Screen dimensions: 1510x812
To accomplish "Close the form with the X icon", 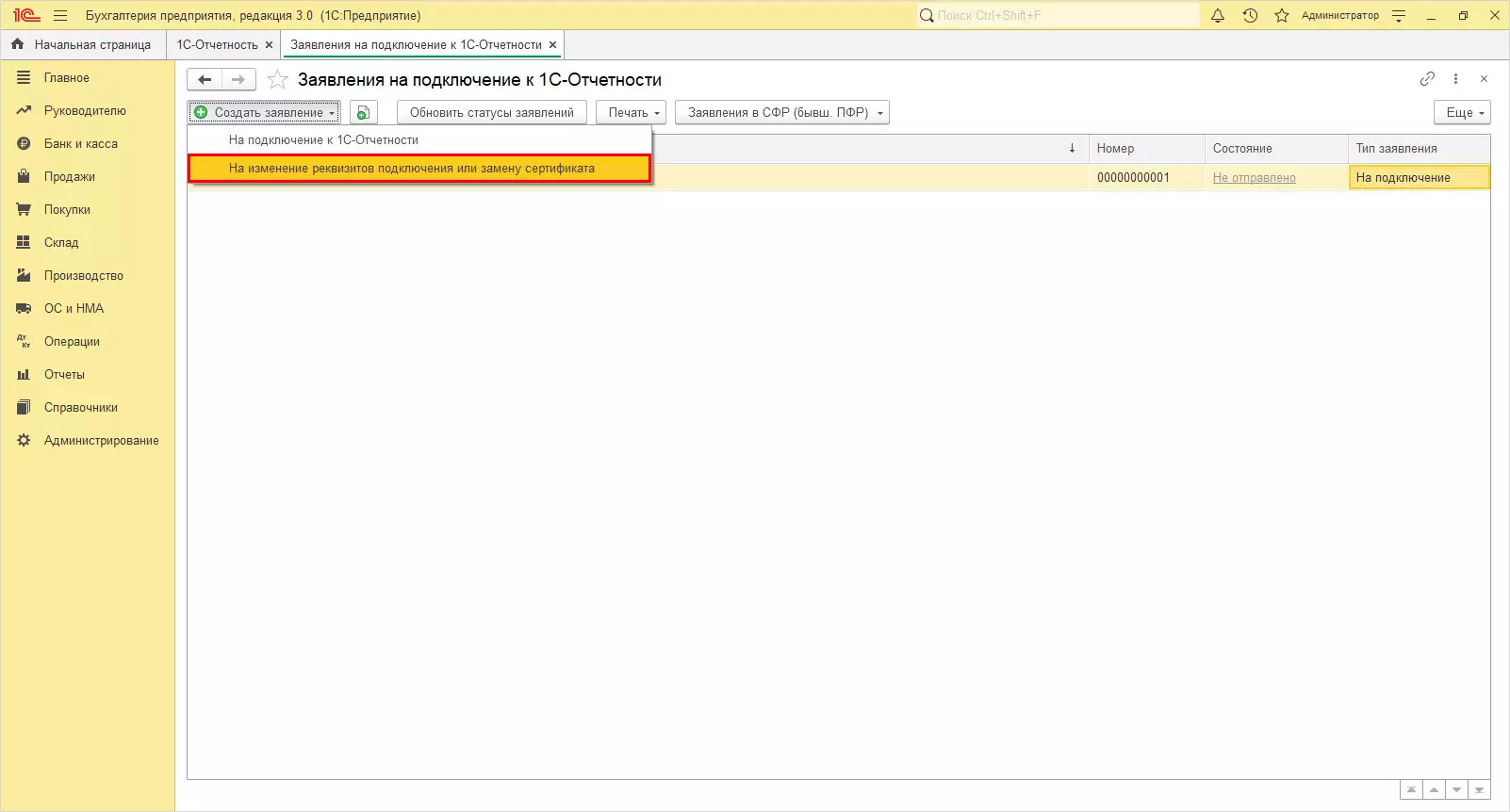I will (x=1484, y=79).
